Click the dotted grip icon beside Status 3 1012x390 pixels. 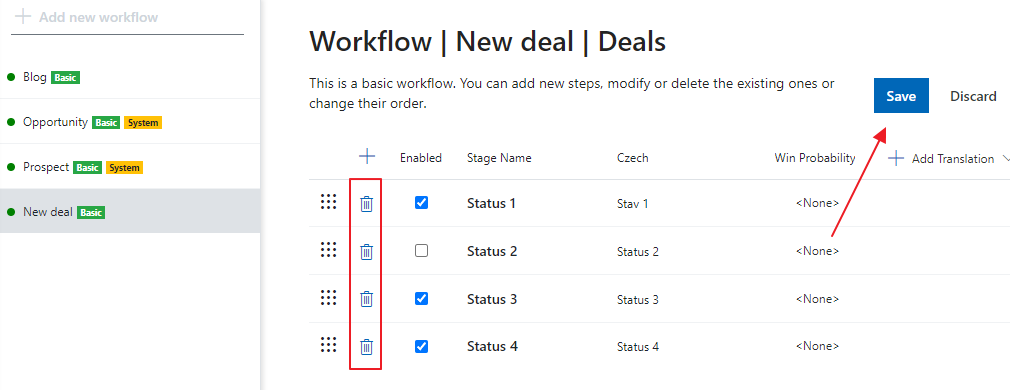329,298
